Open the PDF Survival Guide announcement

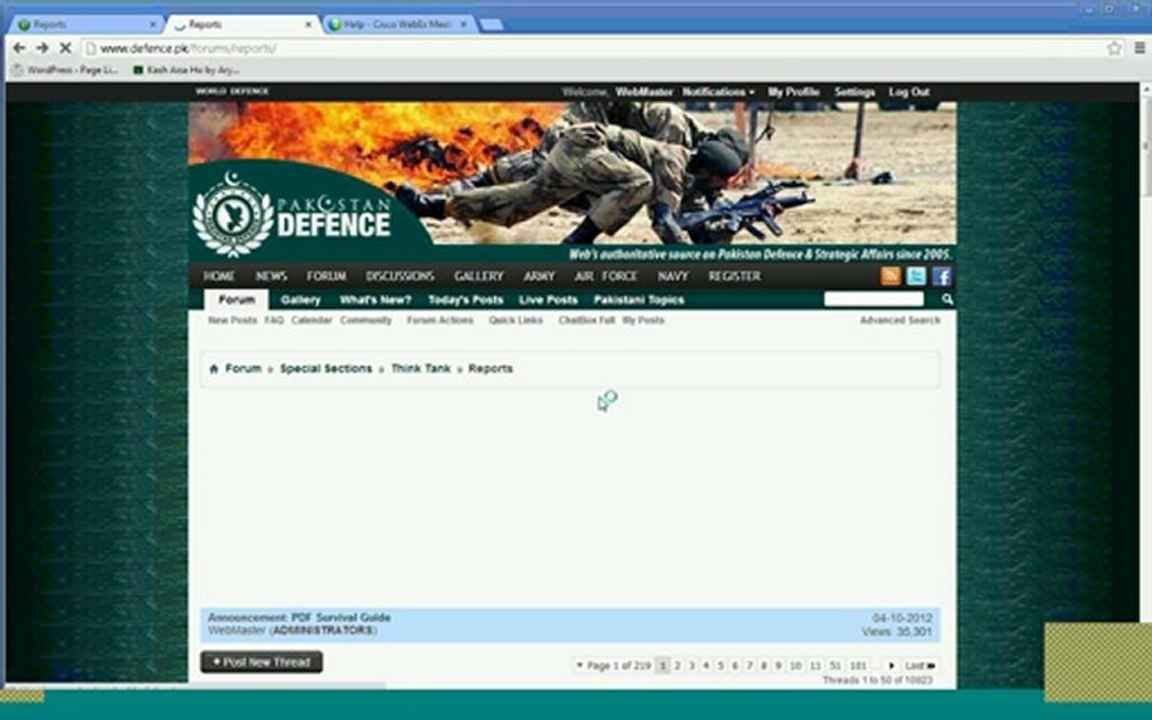(341, 618)
